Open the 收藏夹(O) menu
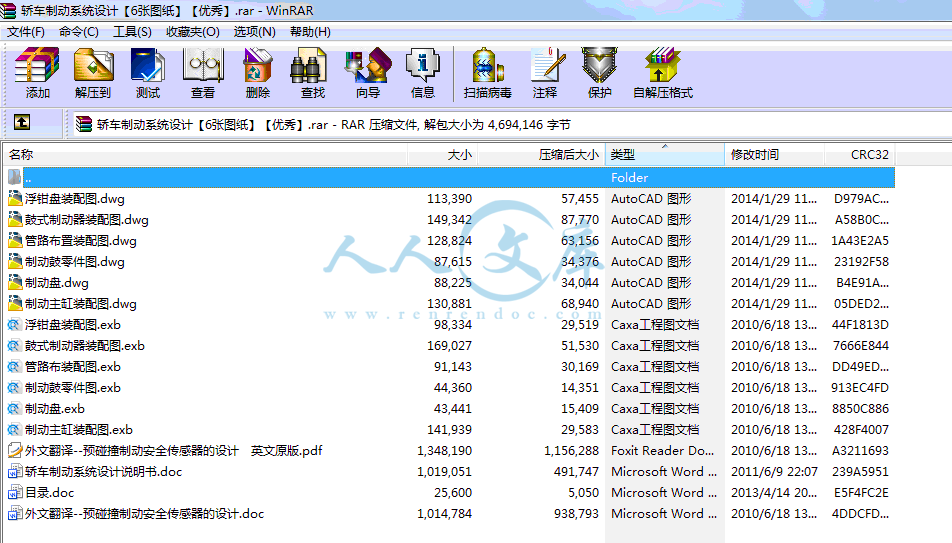Image resolution: width=952 pixels, height=543 pixels. (x=193, y=32)
